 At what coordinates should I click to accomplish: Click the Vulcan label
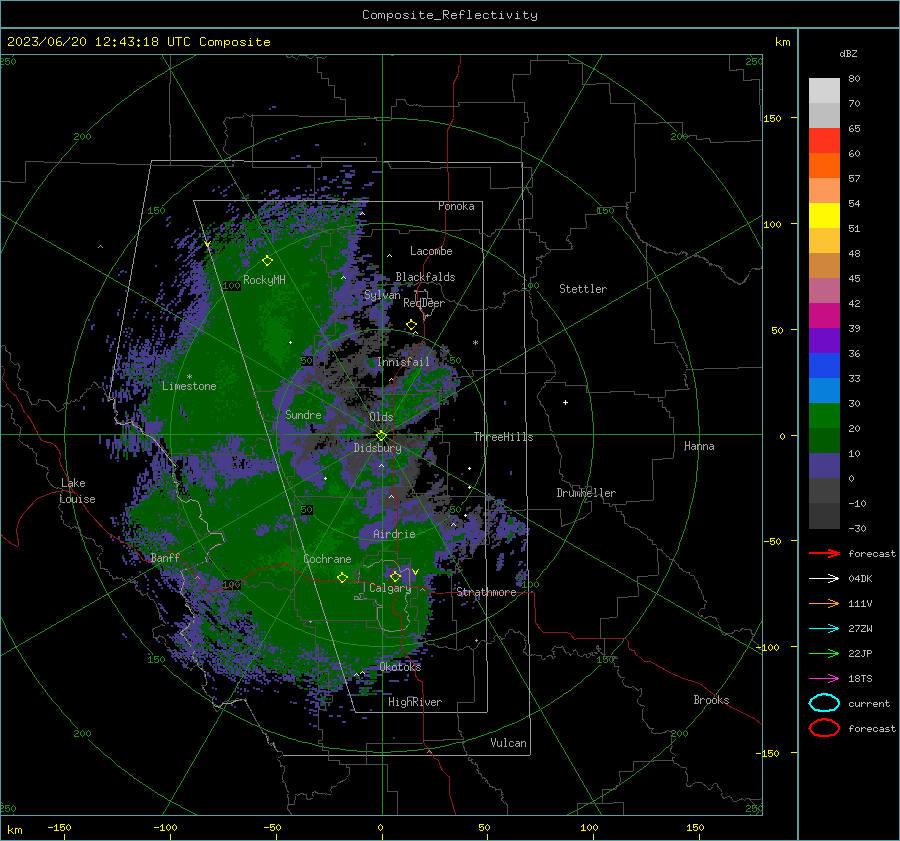508,743
